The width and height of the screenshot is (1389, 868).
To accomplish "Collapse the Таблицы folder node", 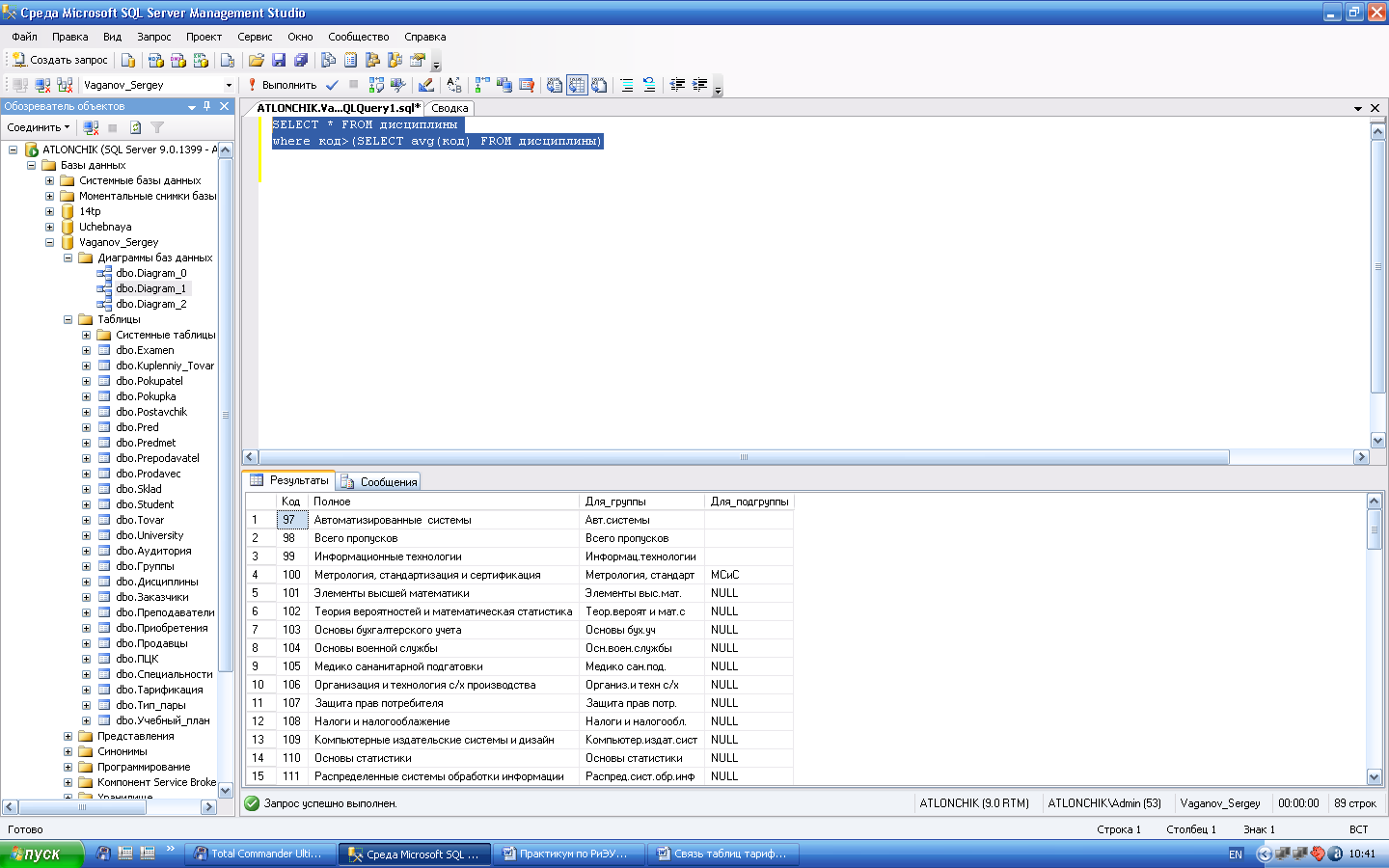I will (68, 319).
